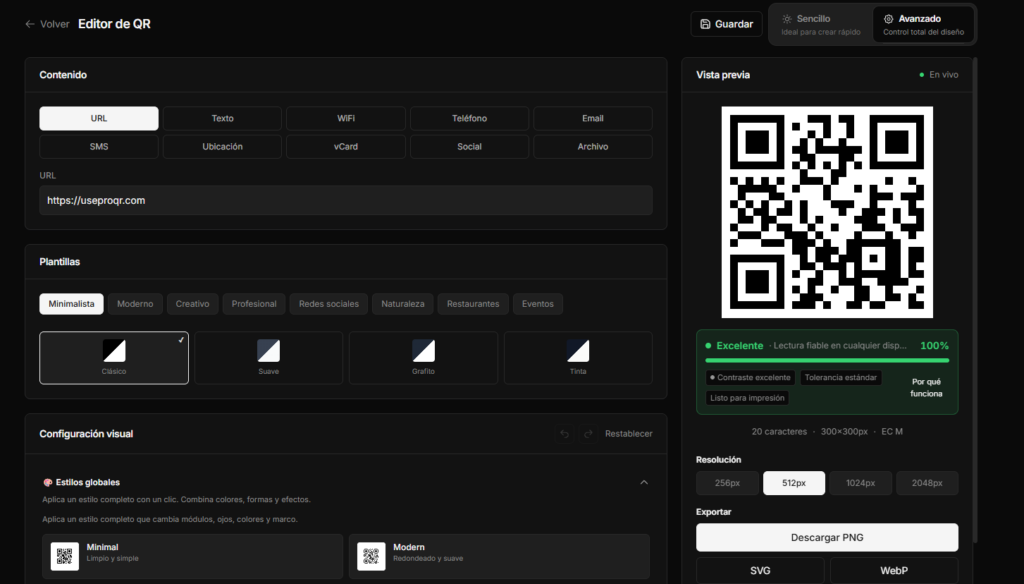
Task: Open the Por qué funciona explanation
Action: tap(926, 387)
